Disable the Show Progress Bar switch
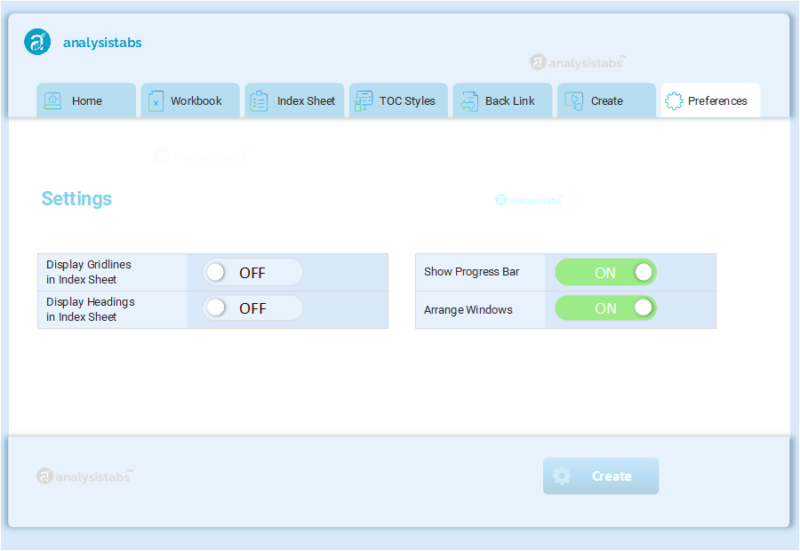 coord(606,272)
